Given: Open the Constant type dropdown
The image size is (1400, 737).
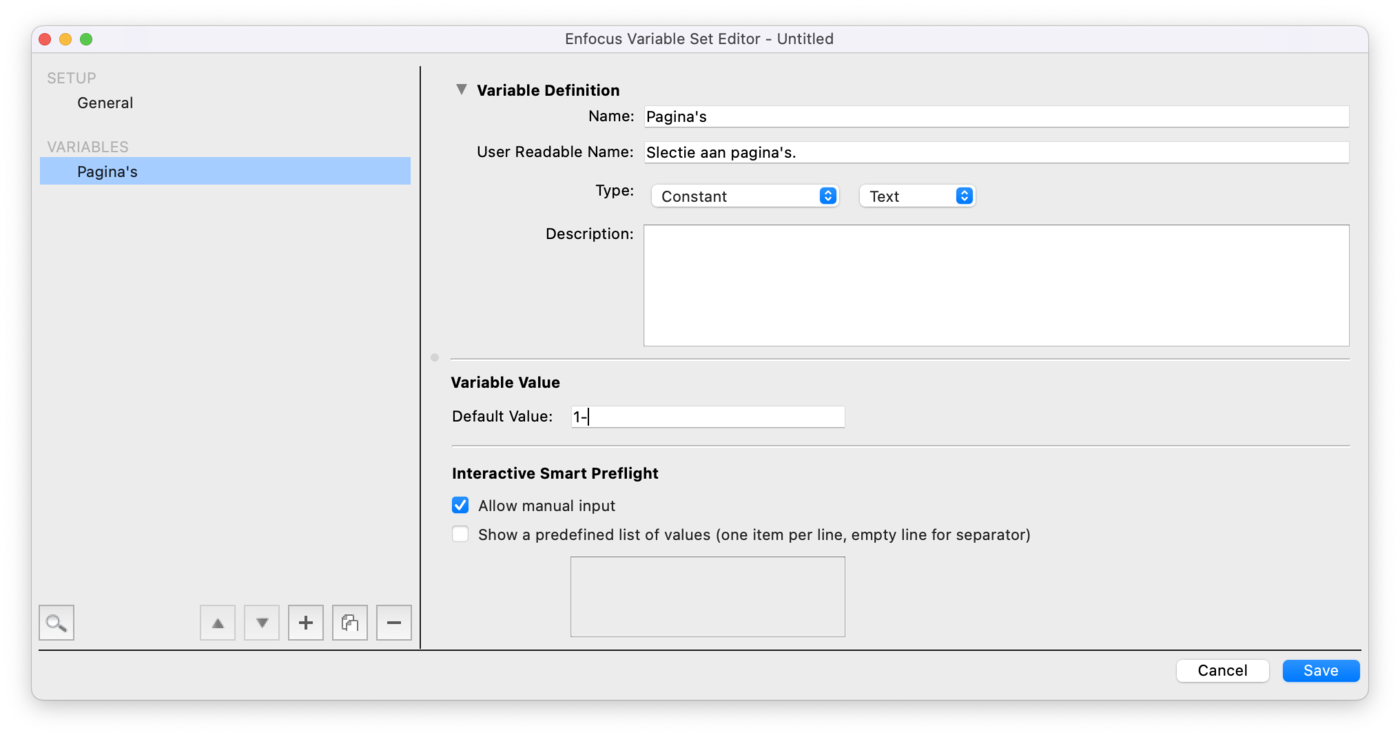Looking at the screenshot, I should [x=745, y=196].
